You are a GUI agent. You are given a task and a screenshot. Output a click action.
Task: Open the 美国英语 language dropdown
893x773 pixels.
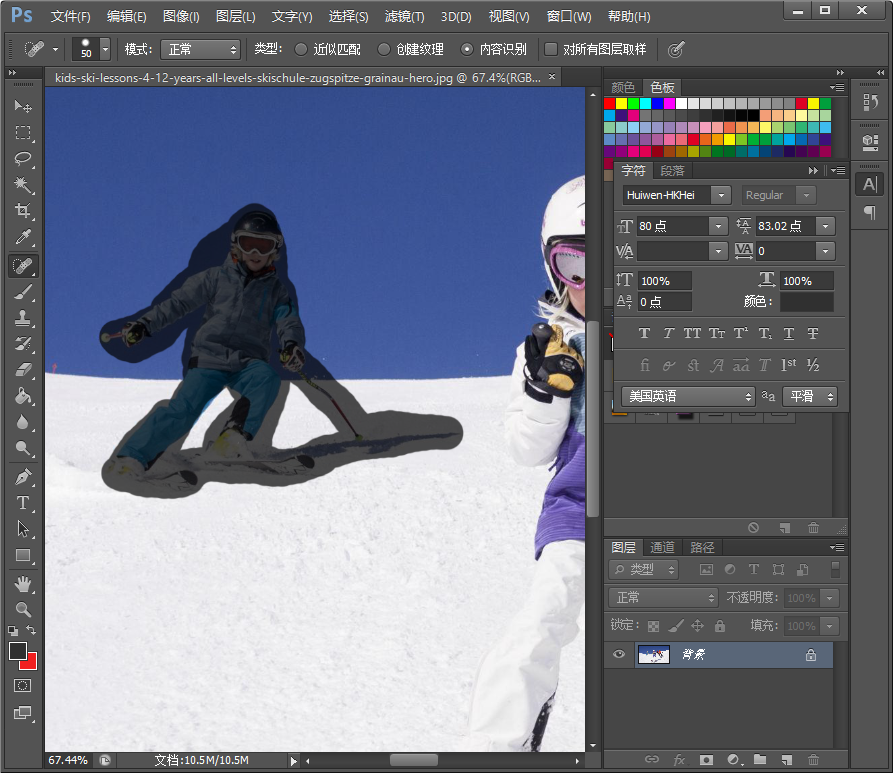click(x=687, y=396)
